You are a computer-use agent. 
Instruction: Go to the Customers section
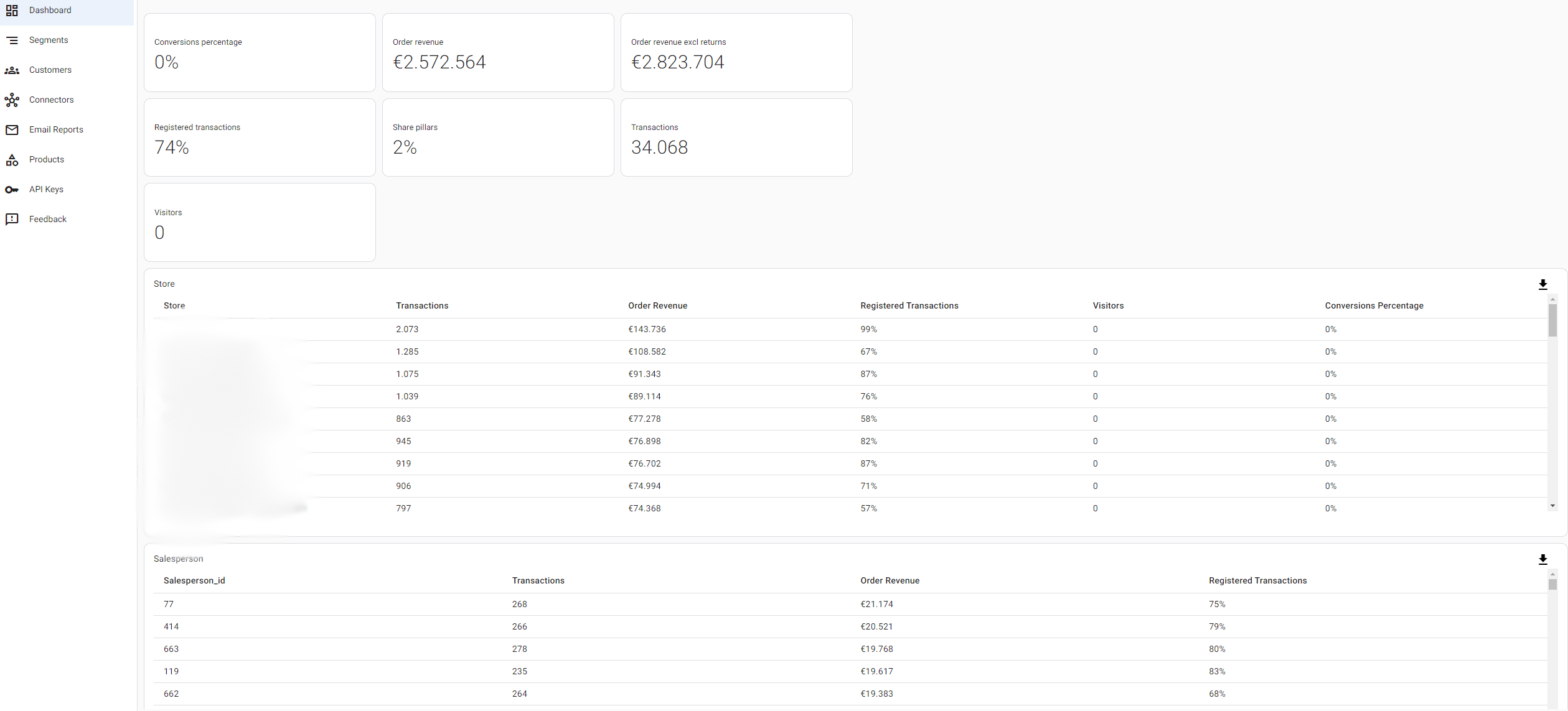(x=49, y=70)
